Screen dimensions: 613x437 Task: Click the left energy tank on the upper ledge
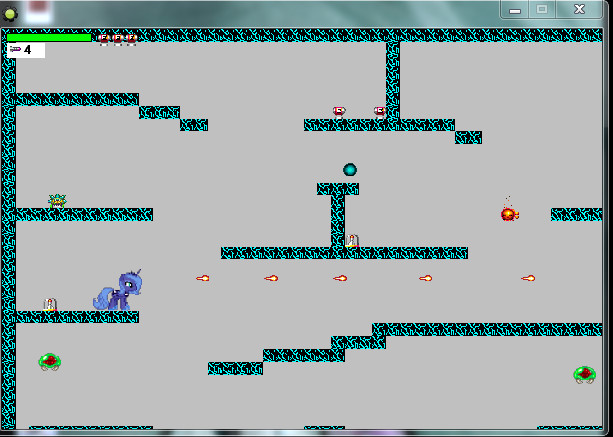[x=339, y=113]
